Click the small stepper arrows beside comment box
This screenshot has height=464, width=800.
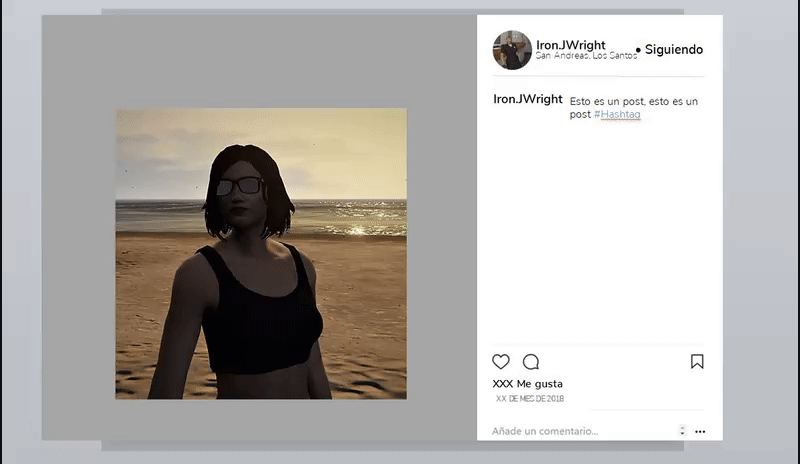(682, 430)
